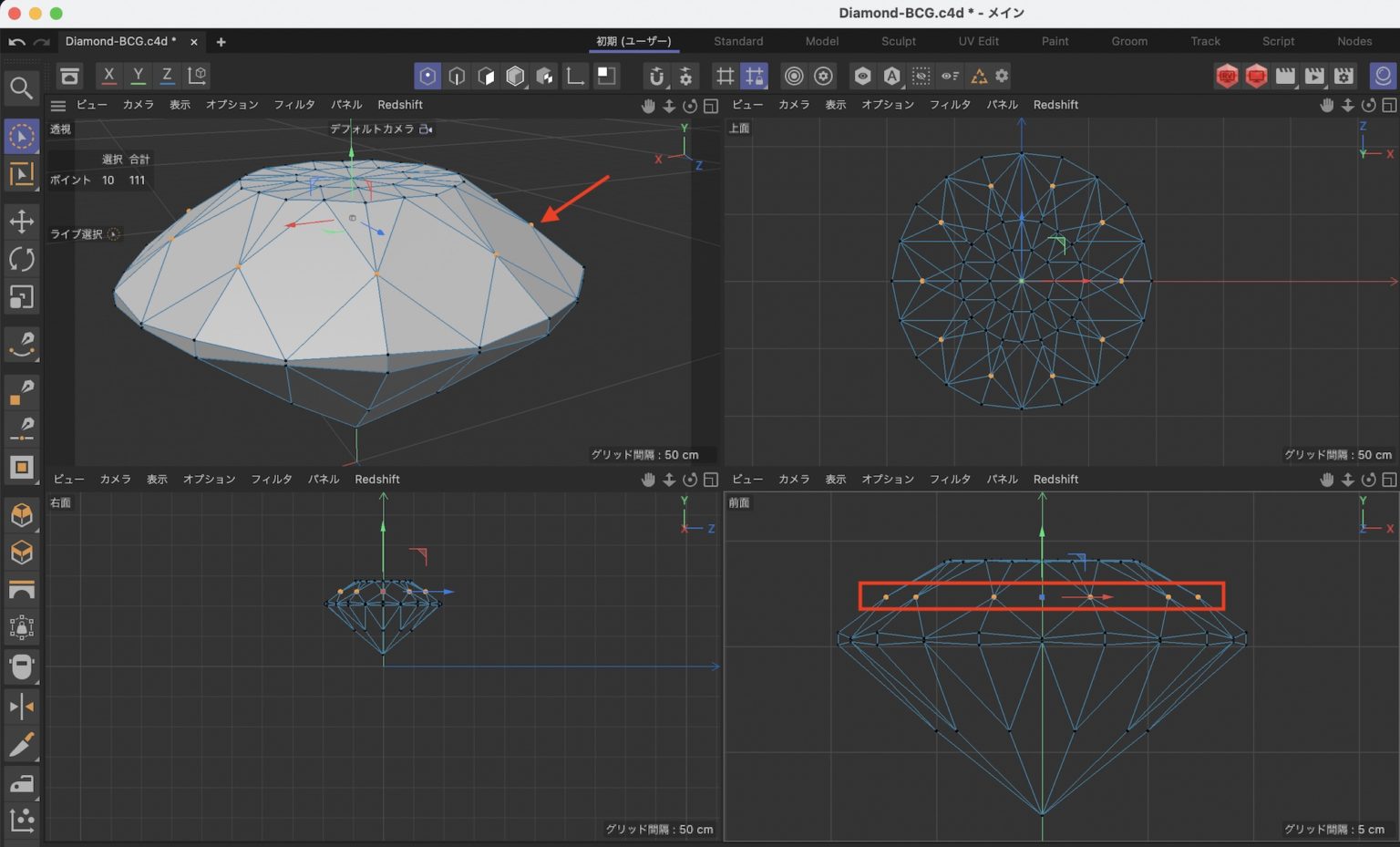Open the カメラ menu in top viewport
This screenshot has height=847, width=1400.
click(793, 104)
